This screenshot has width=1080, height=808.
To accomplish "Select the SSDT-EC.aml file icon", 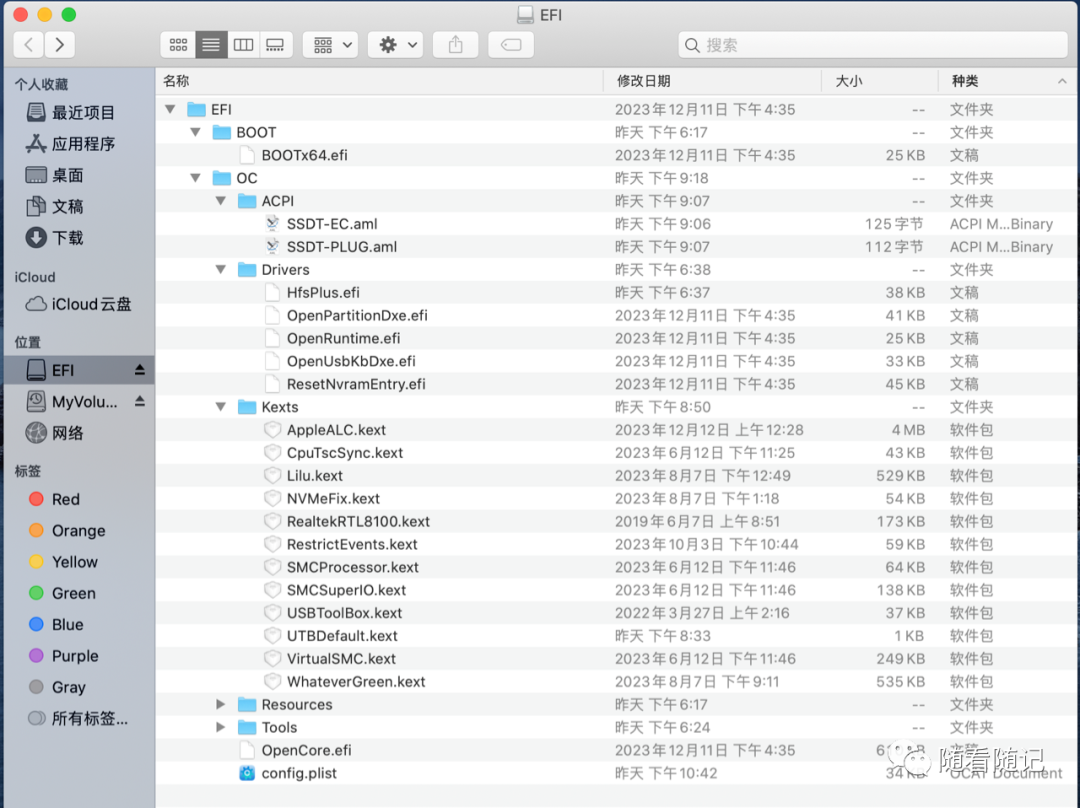I will point(273,223).
